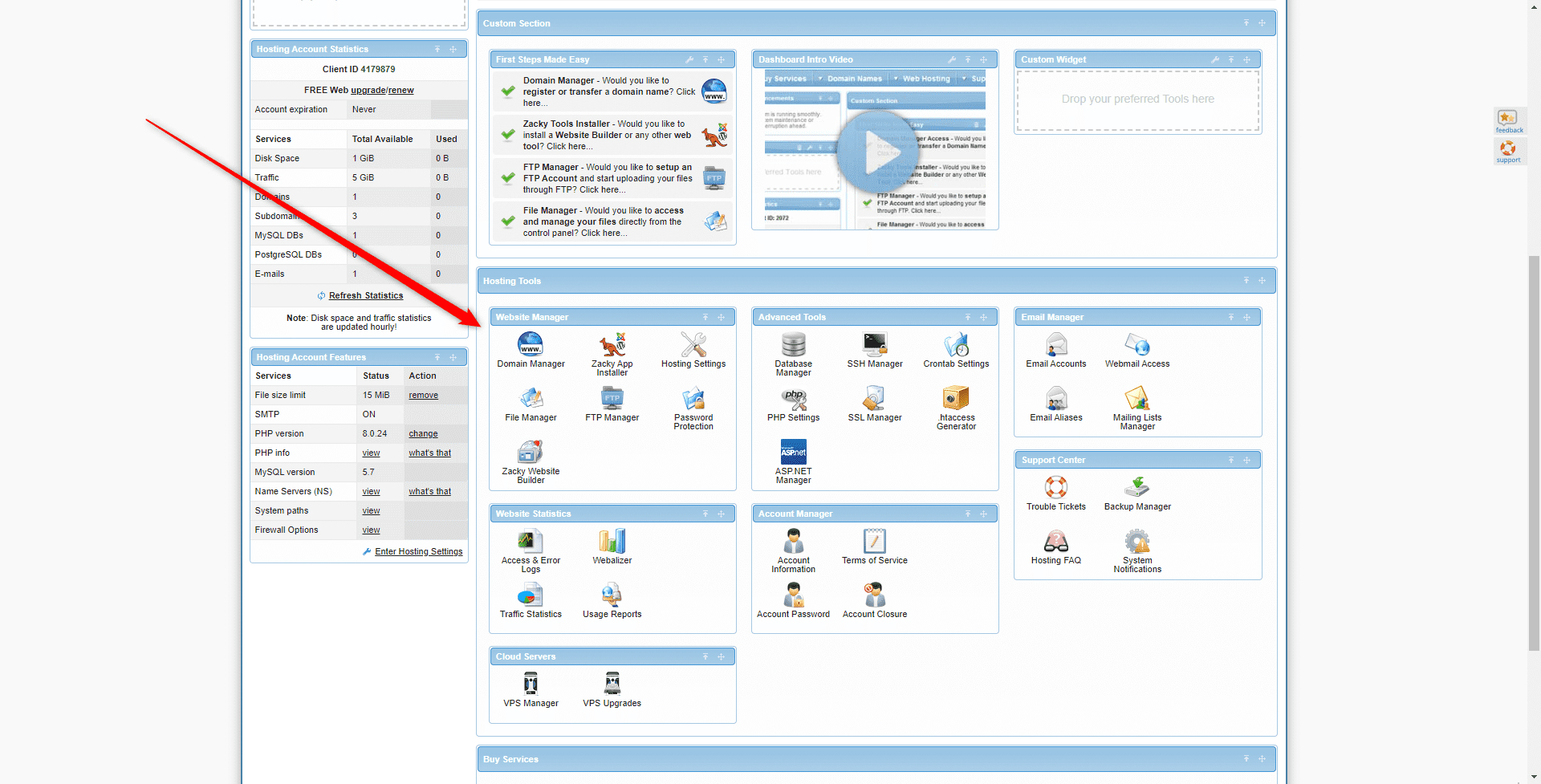Collapse the Email Manager panel

pos(1231,317)
